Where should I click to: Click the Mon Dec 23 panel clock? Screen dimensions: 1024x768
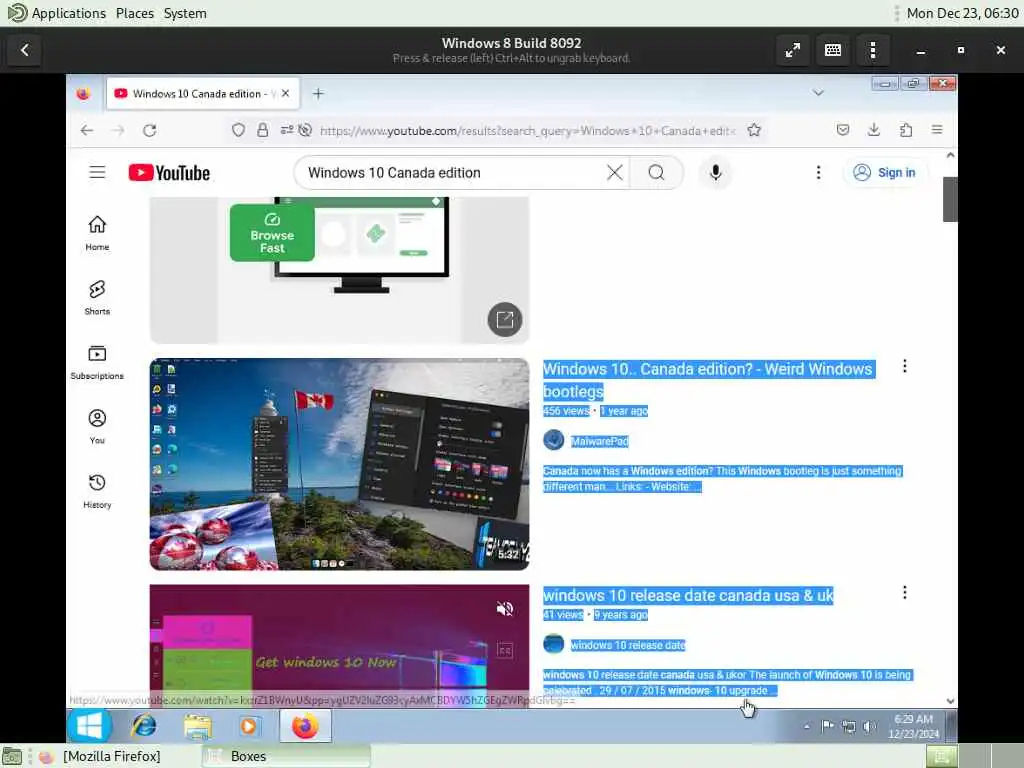point(963,13)
